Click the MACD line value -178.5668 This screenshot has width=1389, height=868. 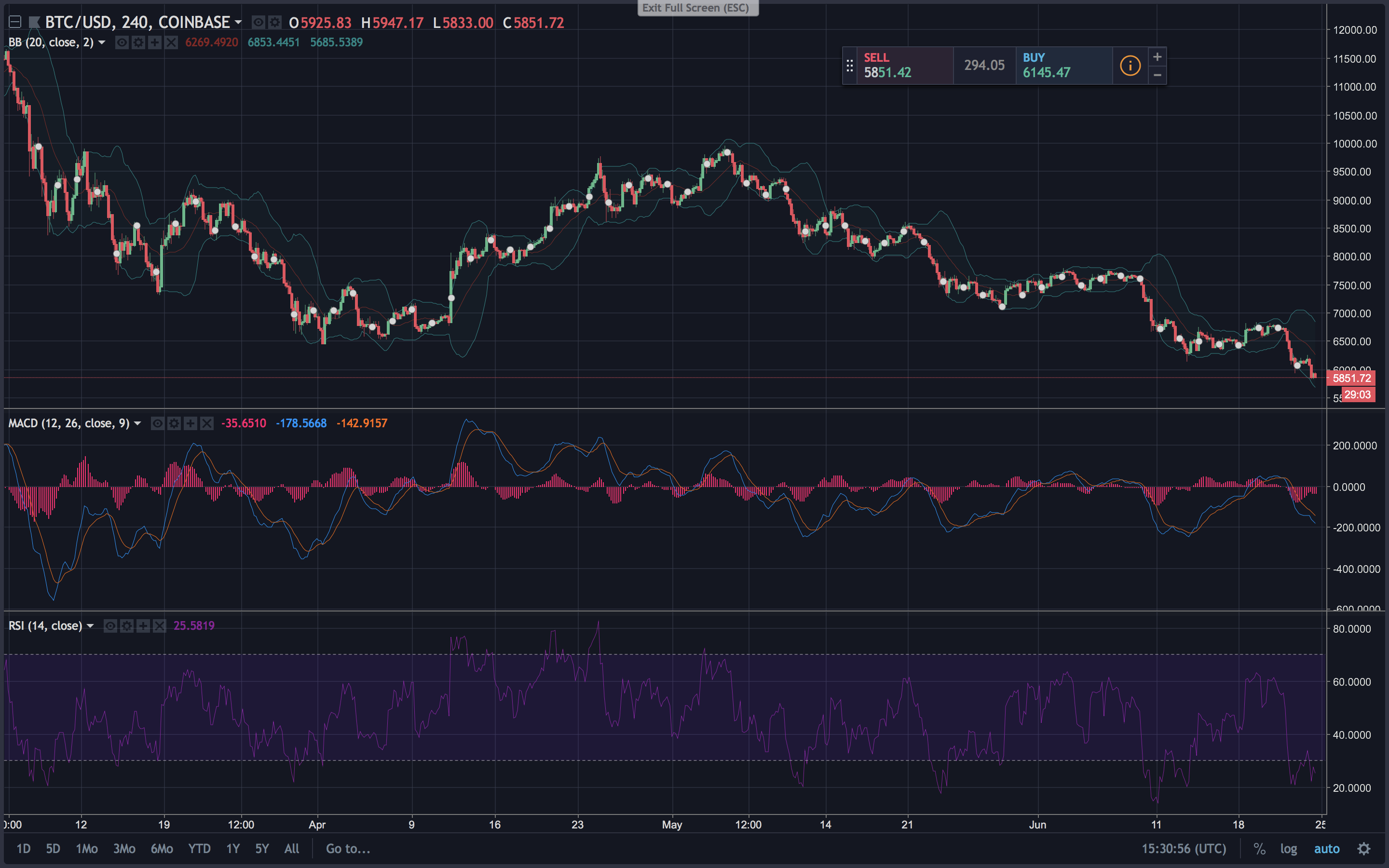pyautogui.click(x=301, y=423)
